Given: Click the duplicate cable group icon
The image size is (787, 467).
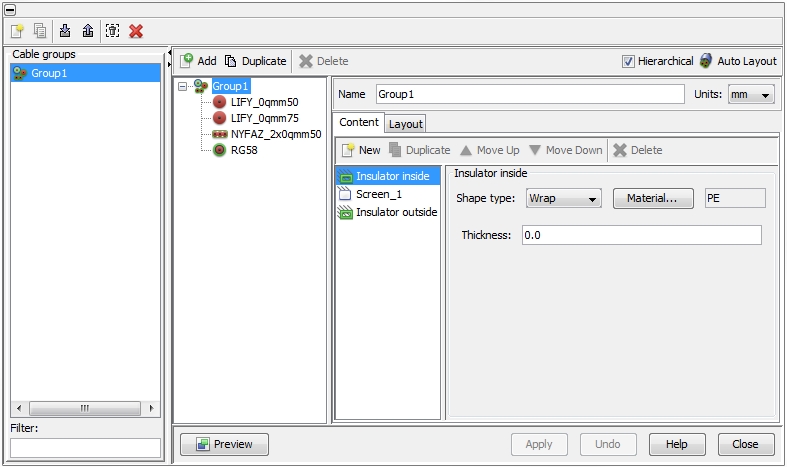Looking at the screenshot, I should (40, 31).
